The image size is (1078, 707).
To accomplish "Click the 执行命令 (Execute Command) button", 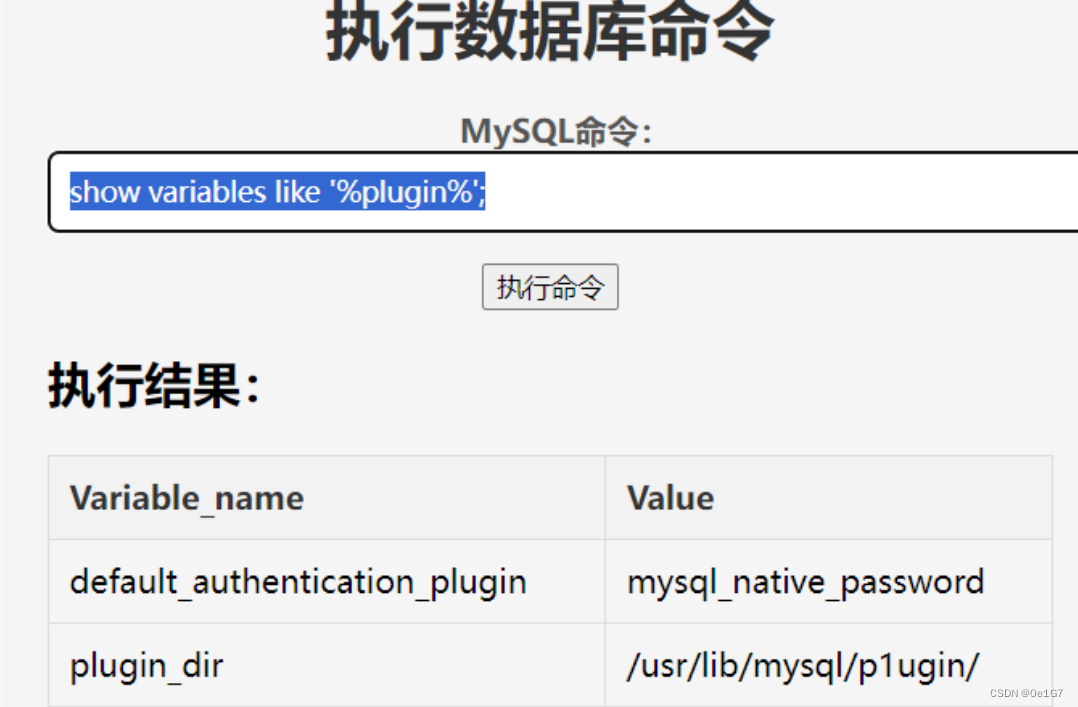I will coord(550,287).
